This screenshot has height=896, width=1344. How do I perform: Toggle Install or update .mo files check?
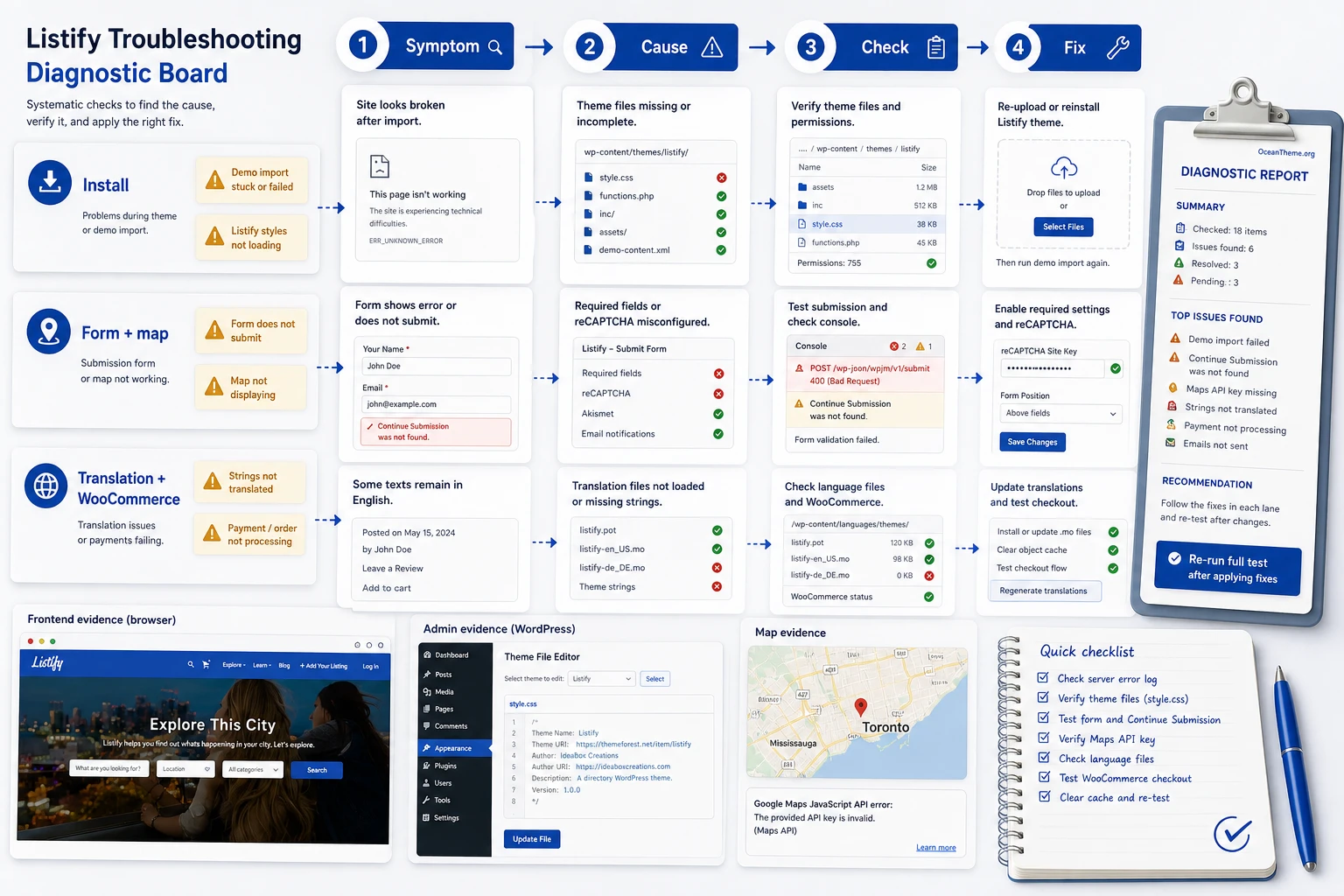[1113, 532]
